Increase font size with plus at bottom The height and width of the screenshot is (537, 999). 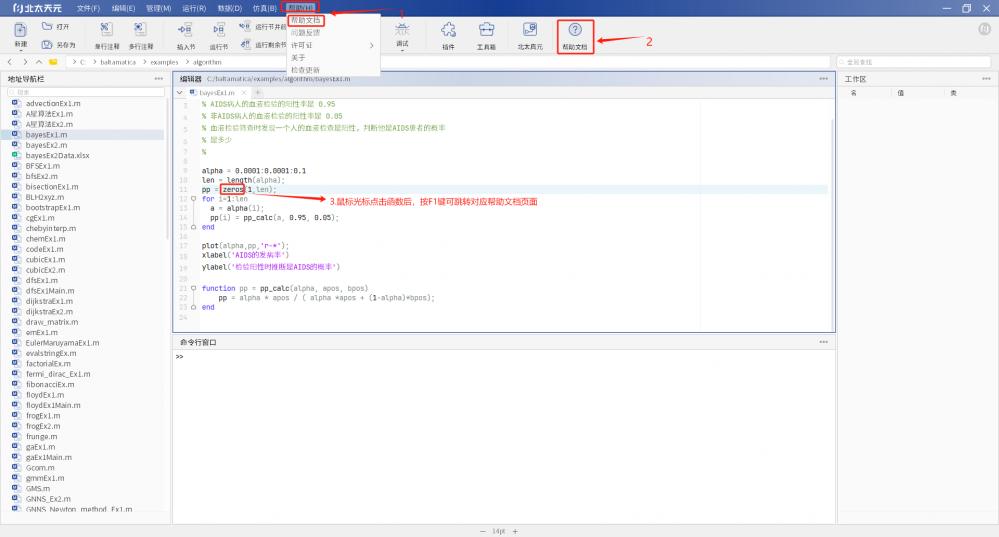(x=514, y=531)
